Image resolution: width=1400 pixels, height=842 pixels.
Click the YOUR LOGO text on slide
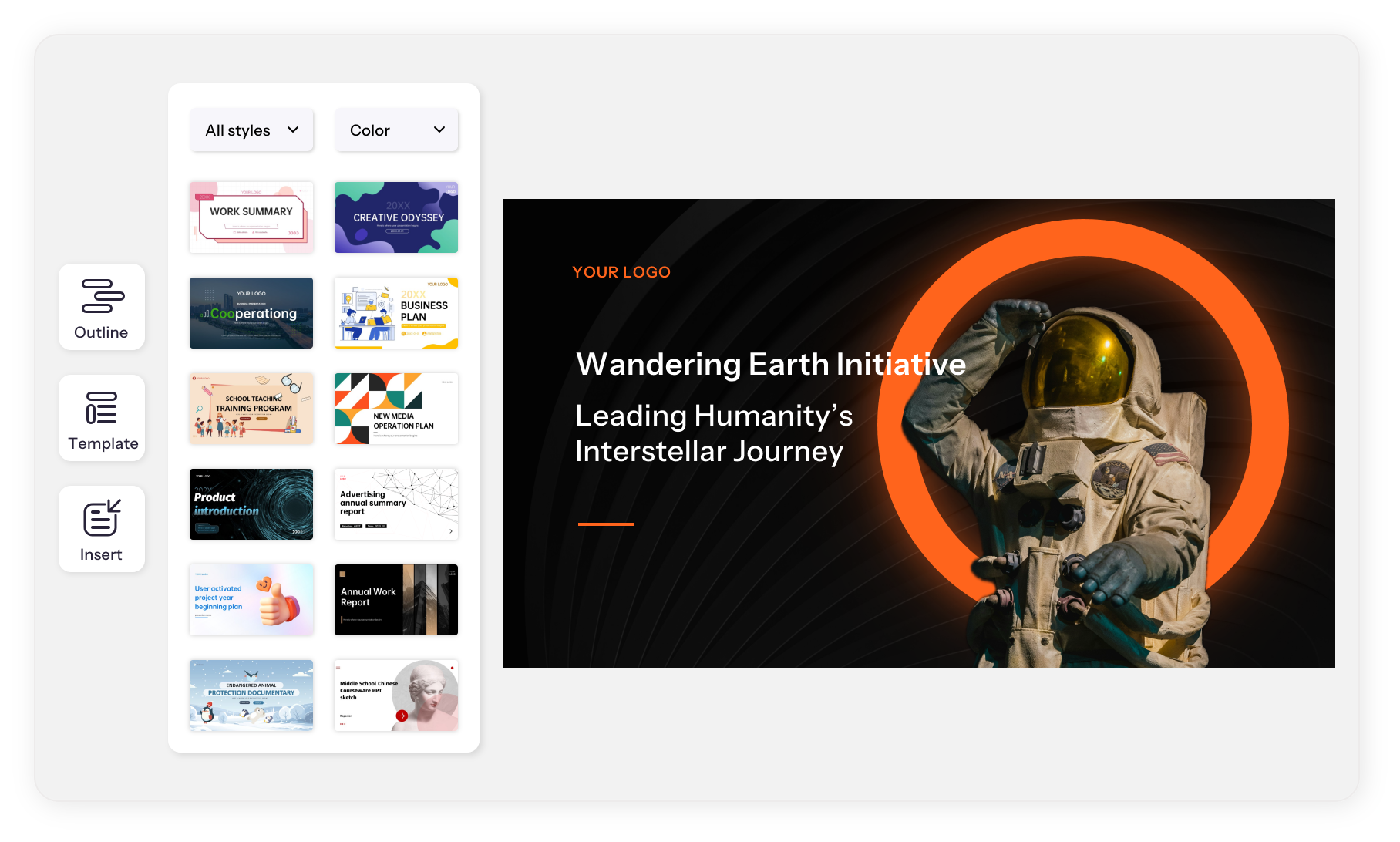[x=621, y=272]
